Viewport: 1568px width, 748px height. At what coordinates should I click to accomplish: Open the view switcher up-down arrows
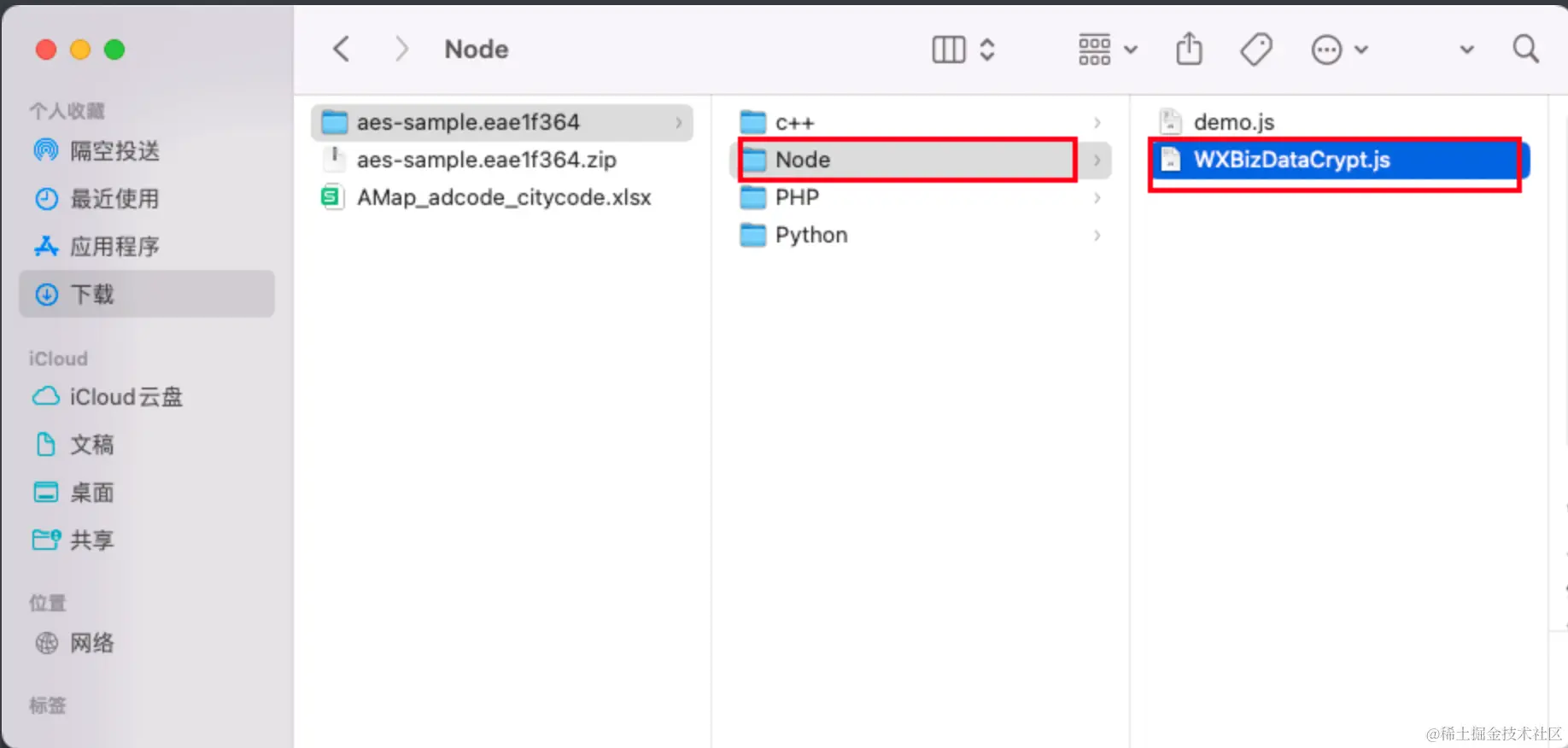987,50
